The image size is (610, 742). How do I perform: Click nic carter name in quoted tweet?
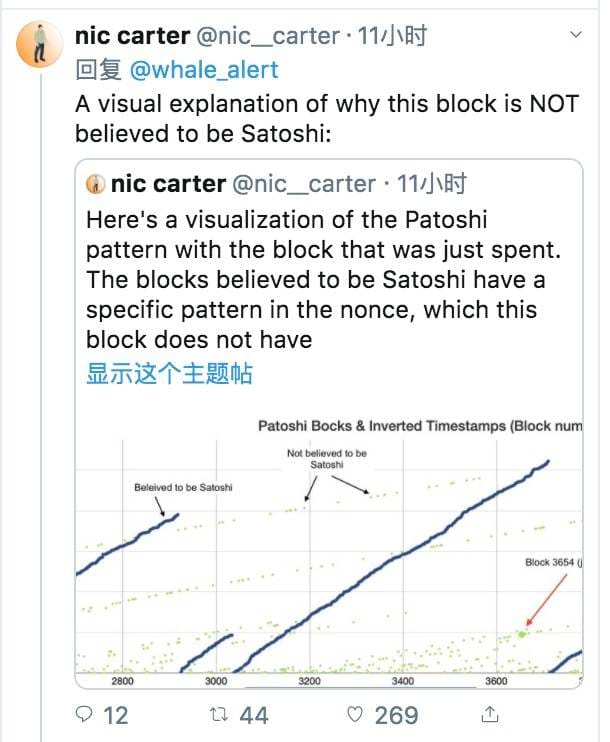(168, 184)
